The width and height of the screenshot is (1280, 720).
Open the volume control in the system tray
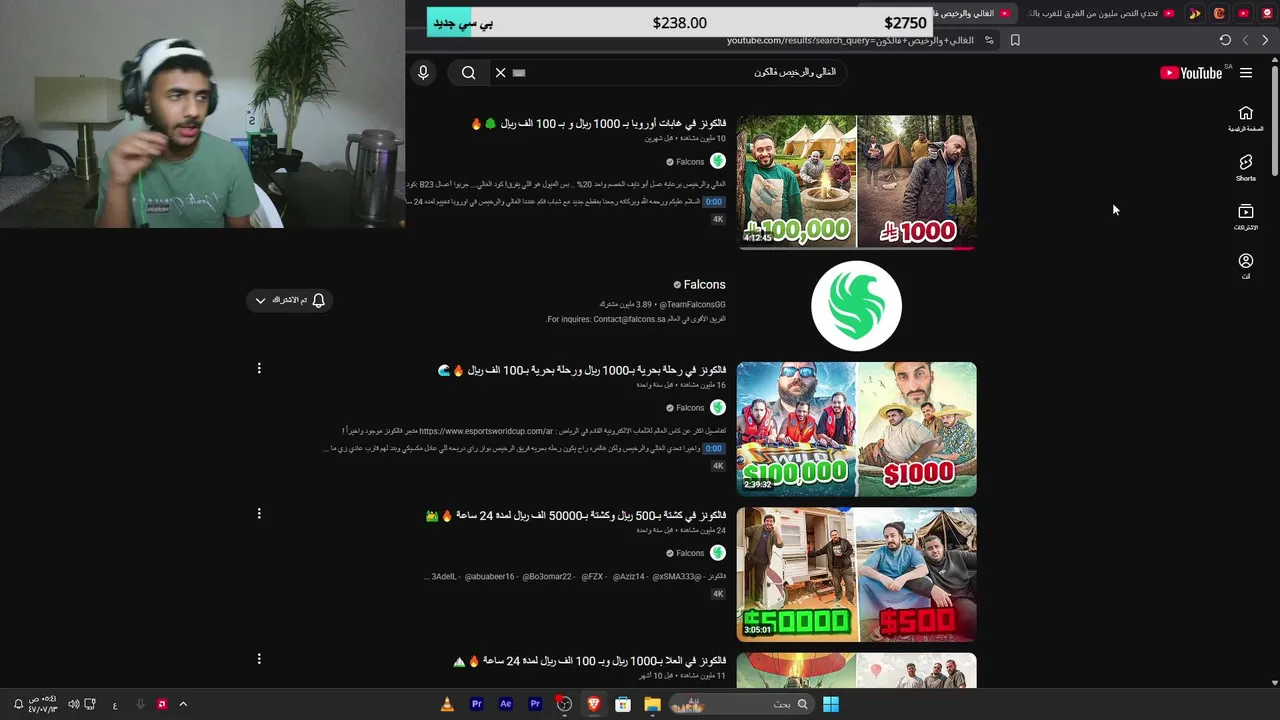coord(73,704)
